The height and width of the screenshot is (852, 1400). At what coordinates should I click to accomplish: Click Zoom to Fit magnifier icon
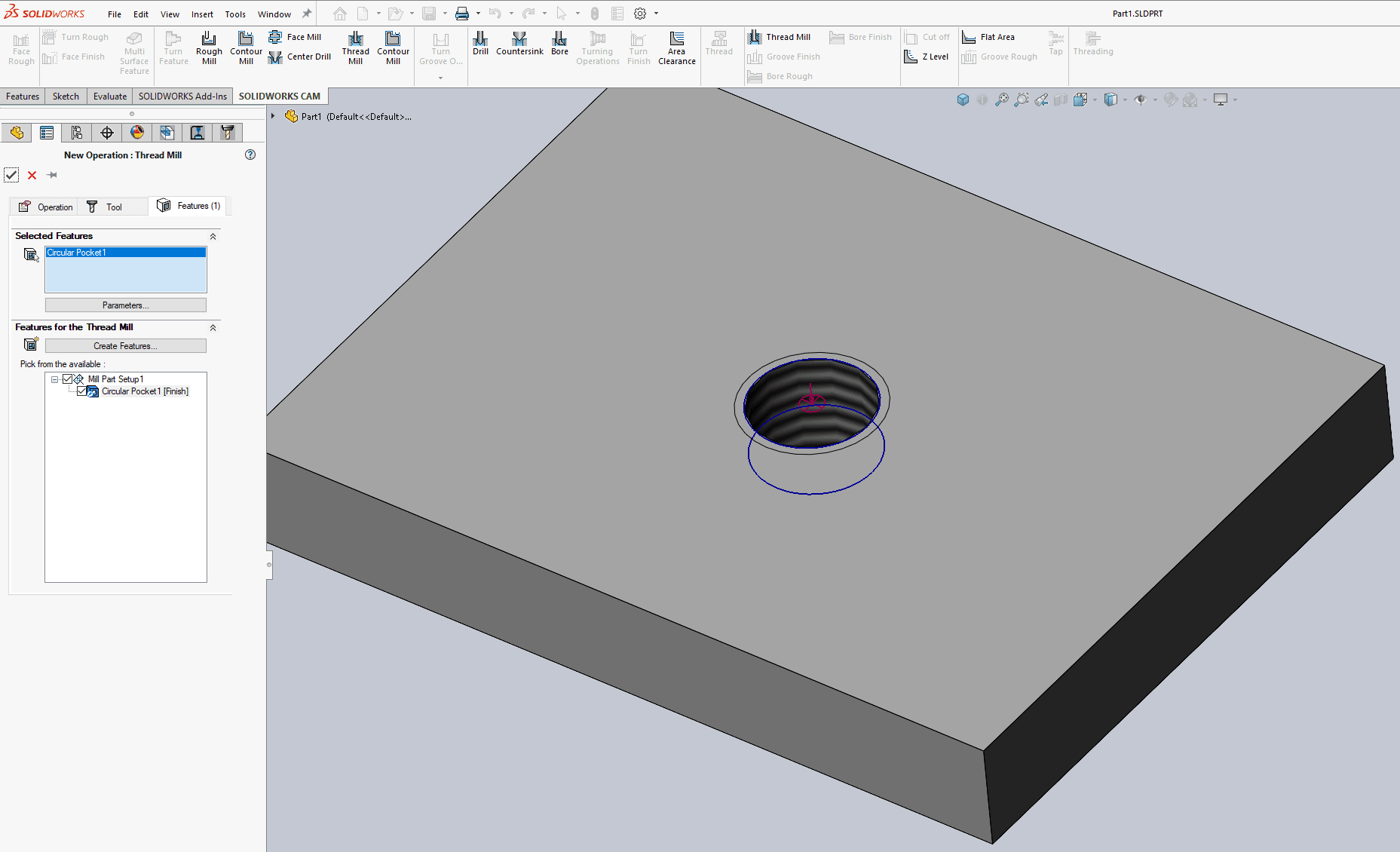[1001, 100]
